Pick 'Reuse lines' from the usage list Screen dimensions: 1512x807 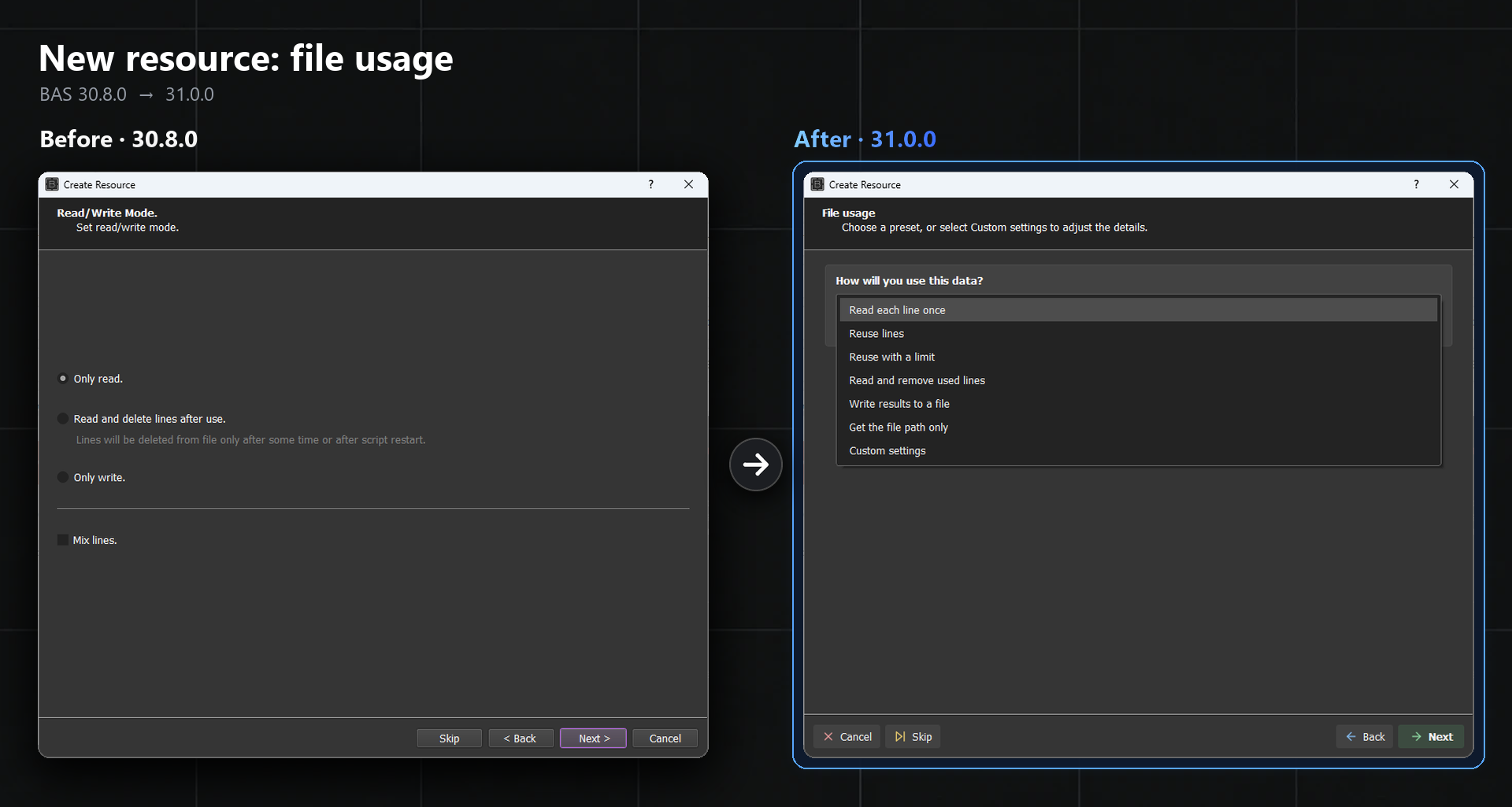pos(1138,334)
